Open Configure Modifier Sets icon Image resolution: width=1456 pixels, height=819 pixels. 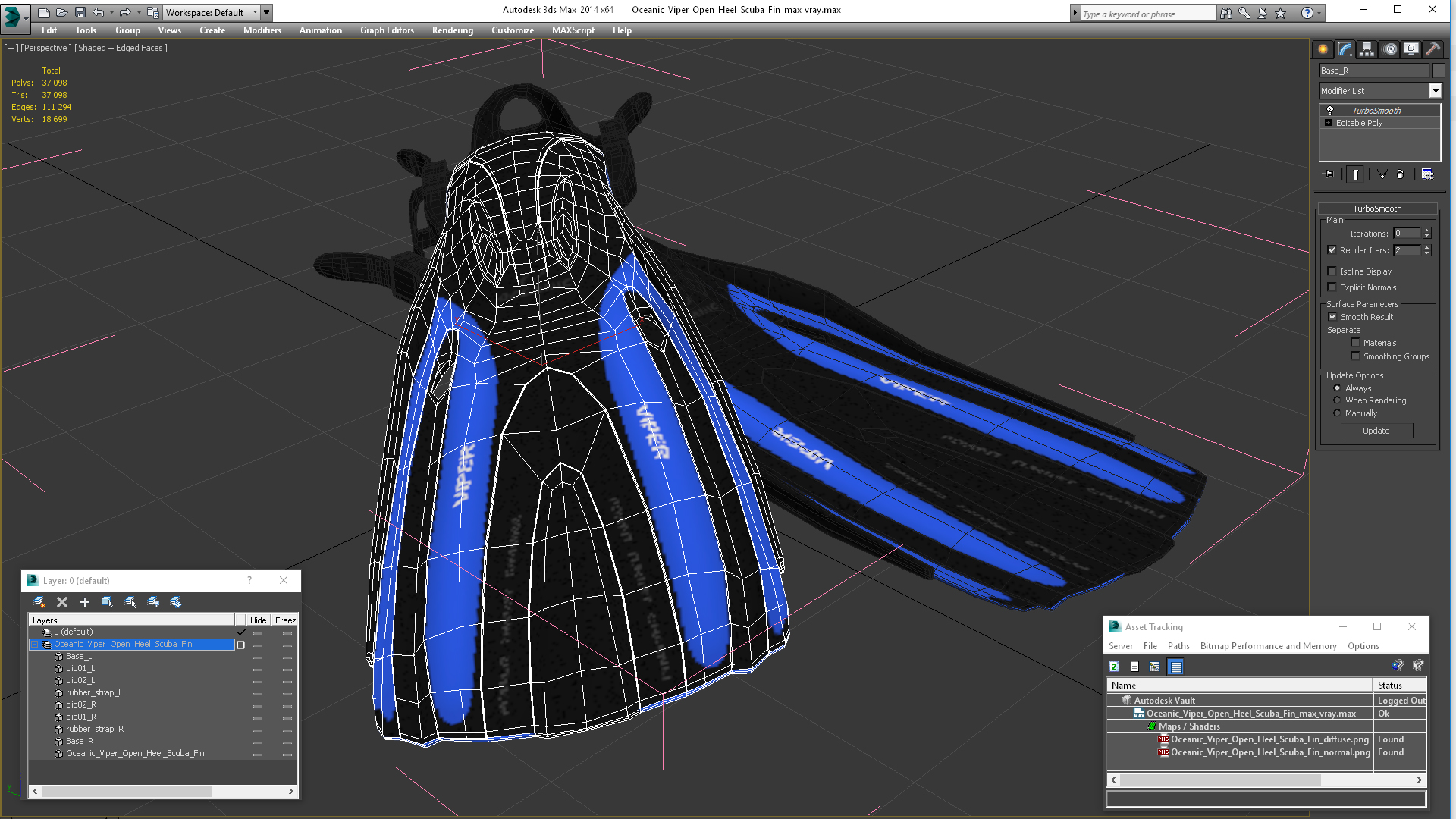tap(1427, 174)
